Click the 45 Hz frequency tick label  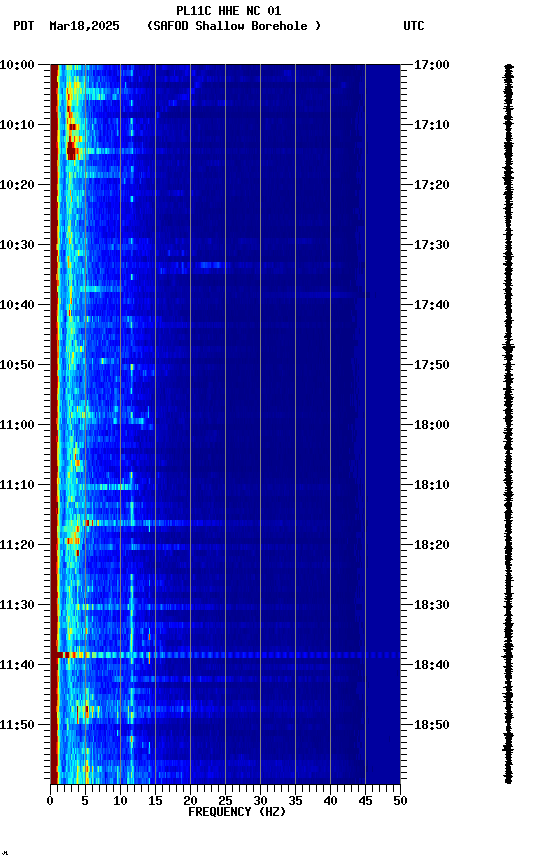[365, 801]
